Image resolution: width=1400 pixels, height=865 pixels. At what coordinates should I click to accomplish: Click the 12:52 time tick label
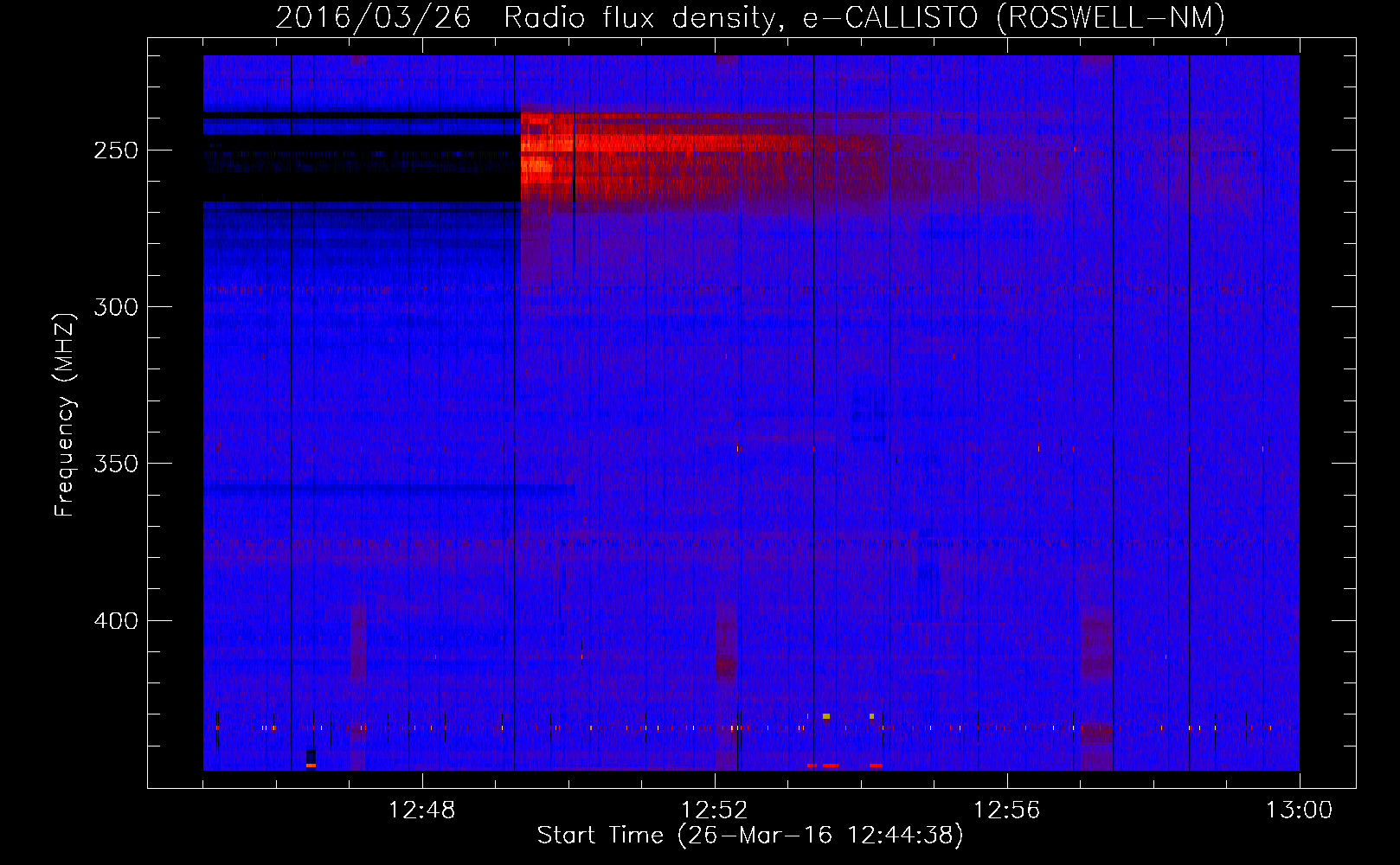714,811
